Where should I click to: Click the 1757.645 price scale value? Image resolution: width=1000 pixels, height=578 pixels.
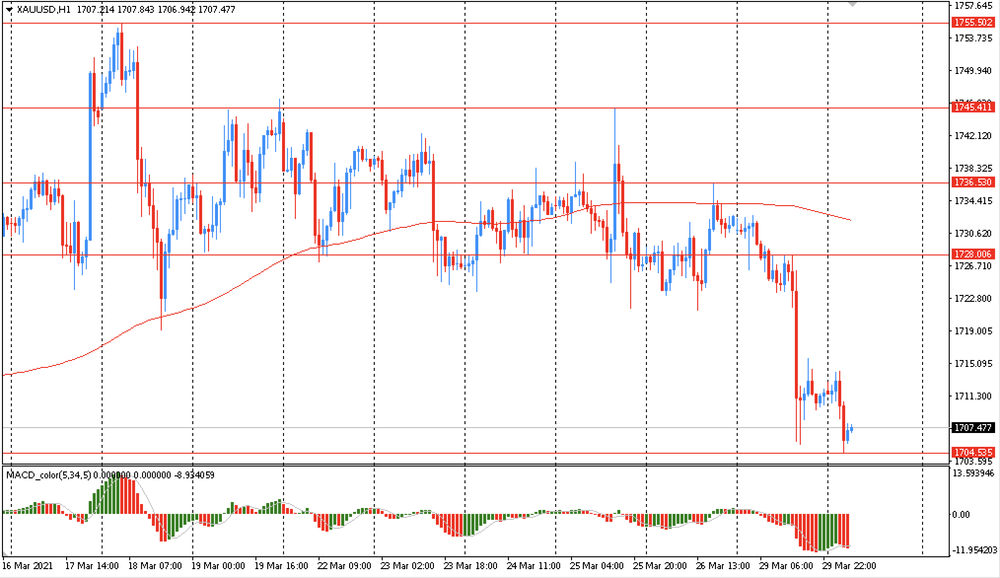coord(971,5)
